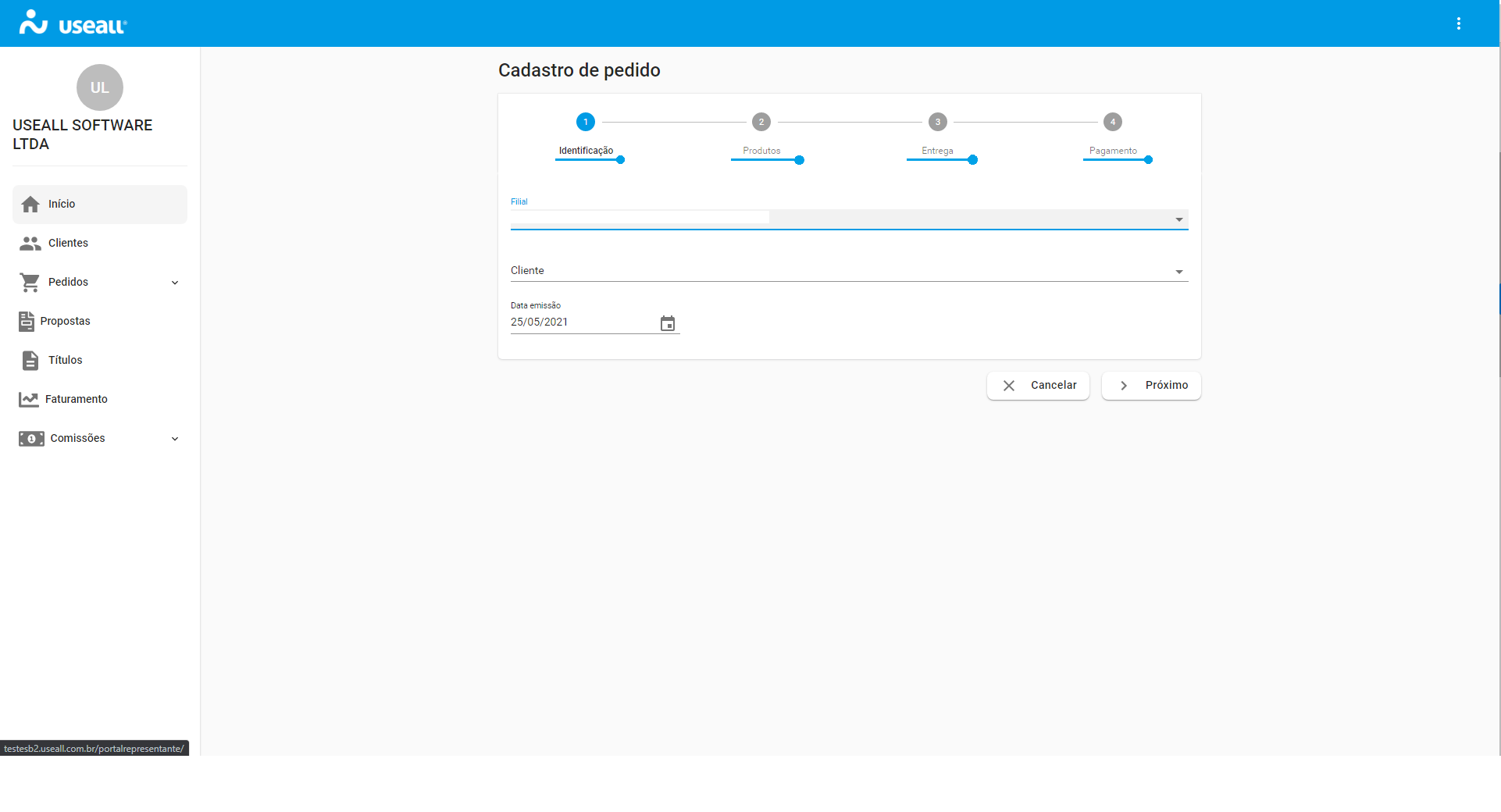Open Propostas in the sidebar

click(100, 321)
